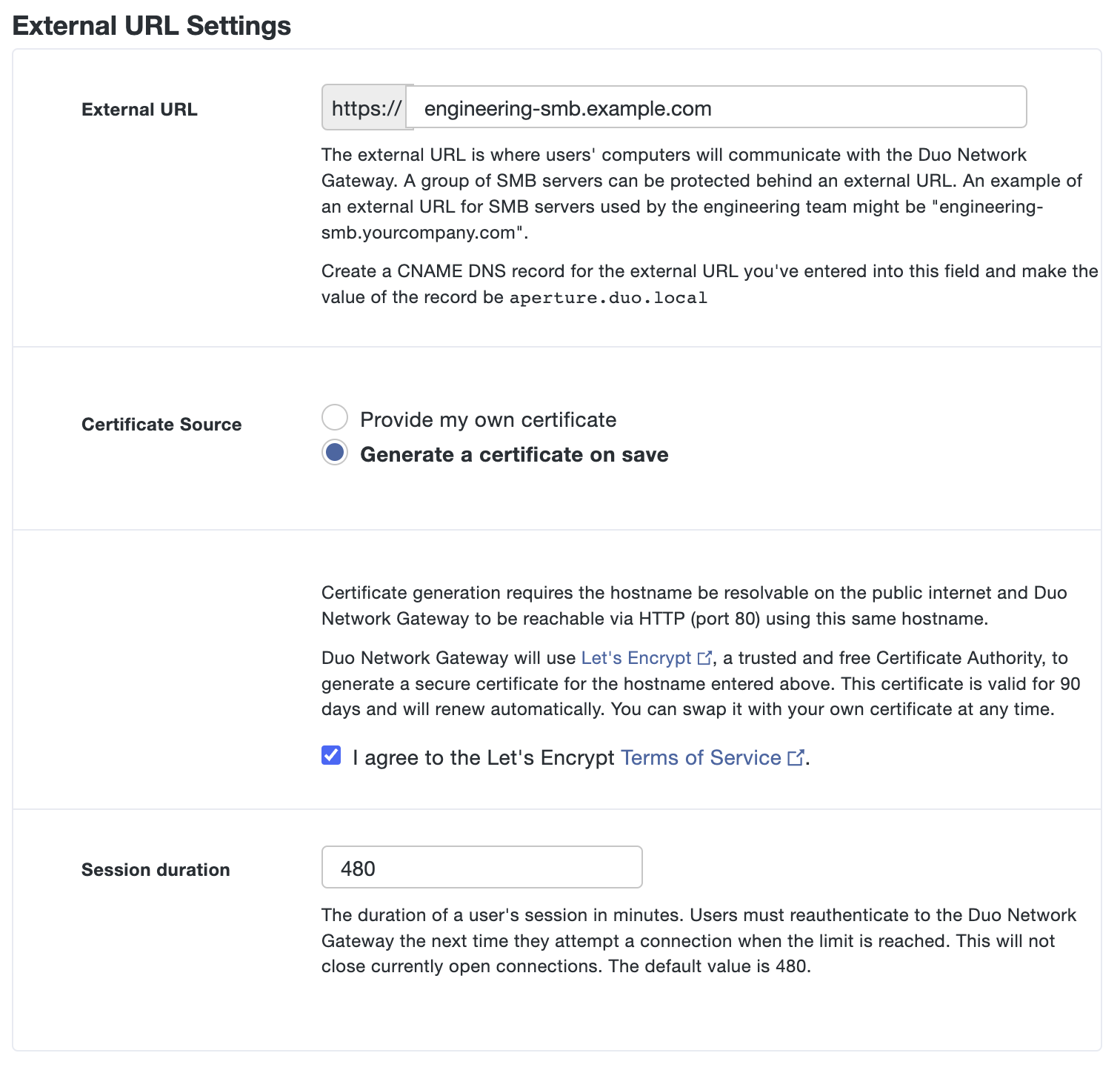Image resolution: width=1120 pixels, height=1073 pixels.
Task: Click the External URL input field
Action: tap(719, 107)
